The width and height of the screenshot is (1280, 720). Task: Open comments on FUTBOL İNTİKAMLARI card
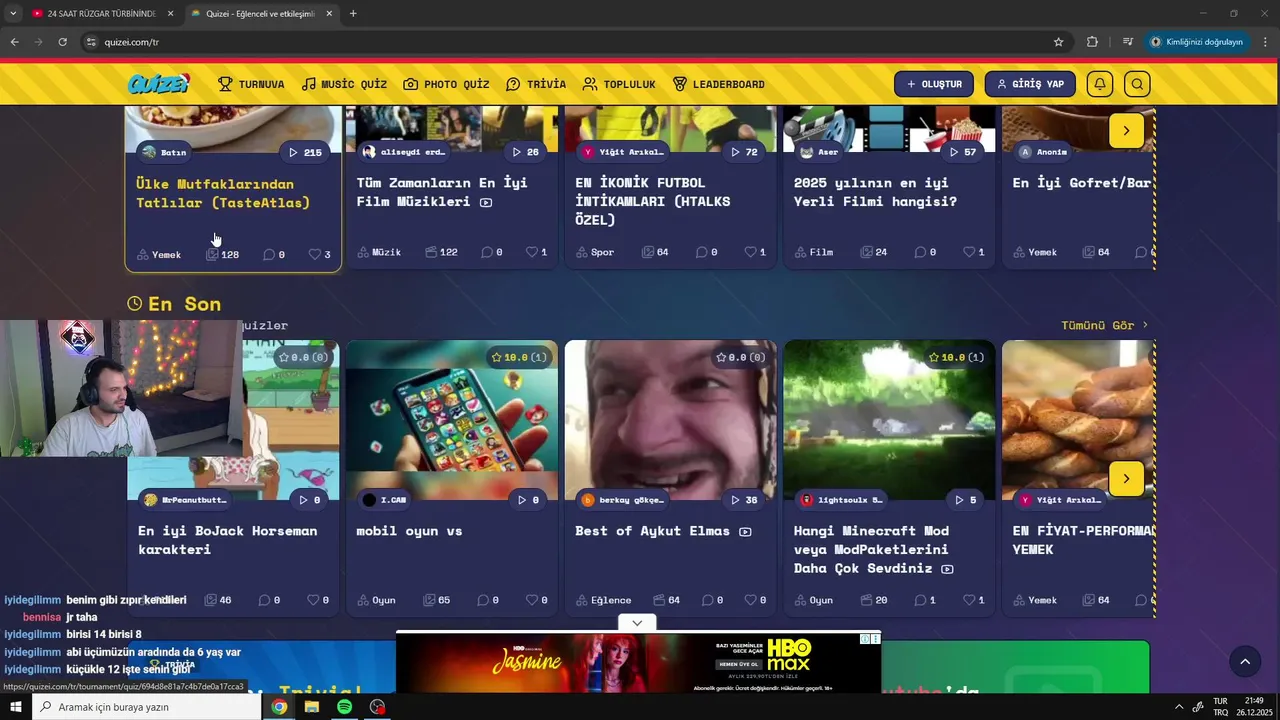click(707, 252)
